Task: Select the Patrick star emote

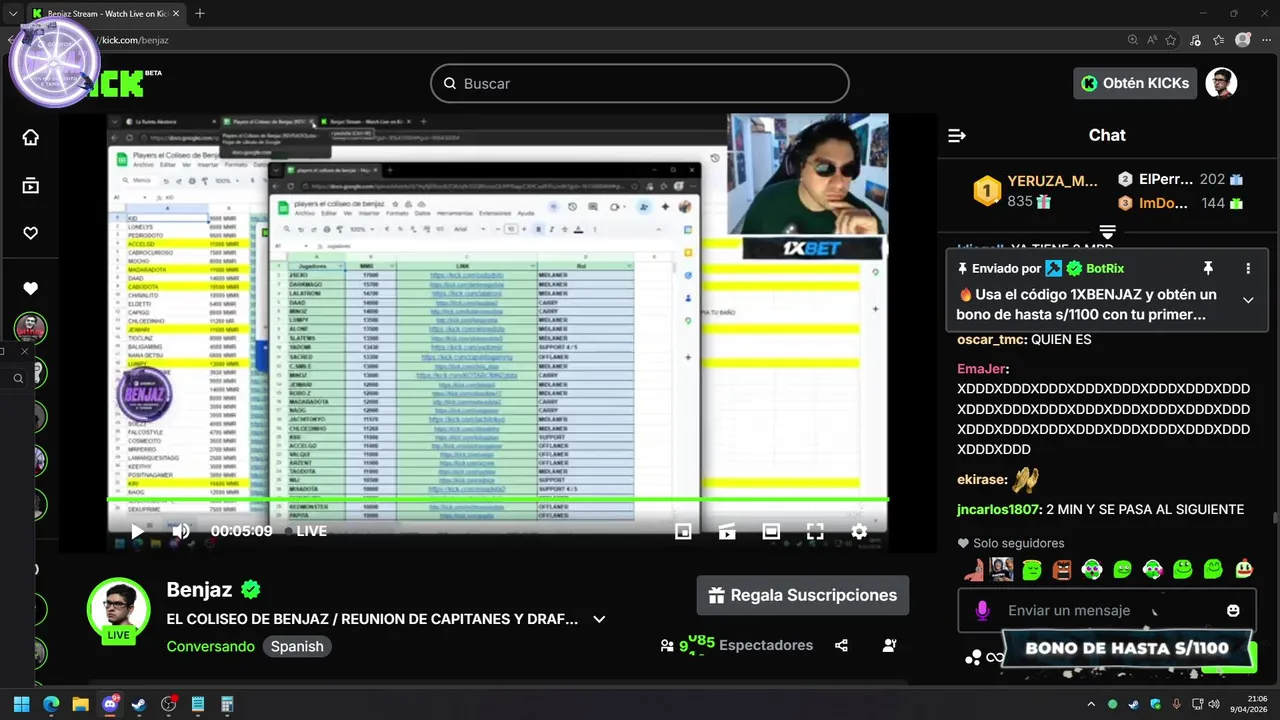Action: (x=973, y=569)
